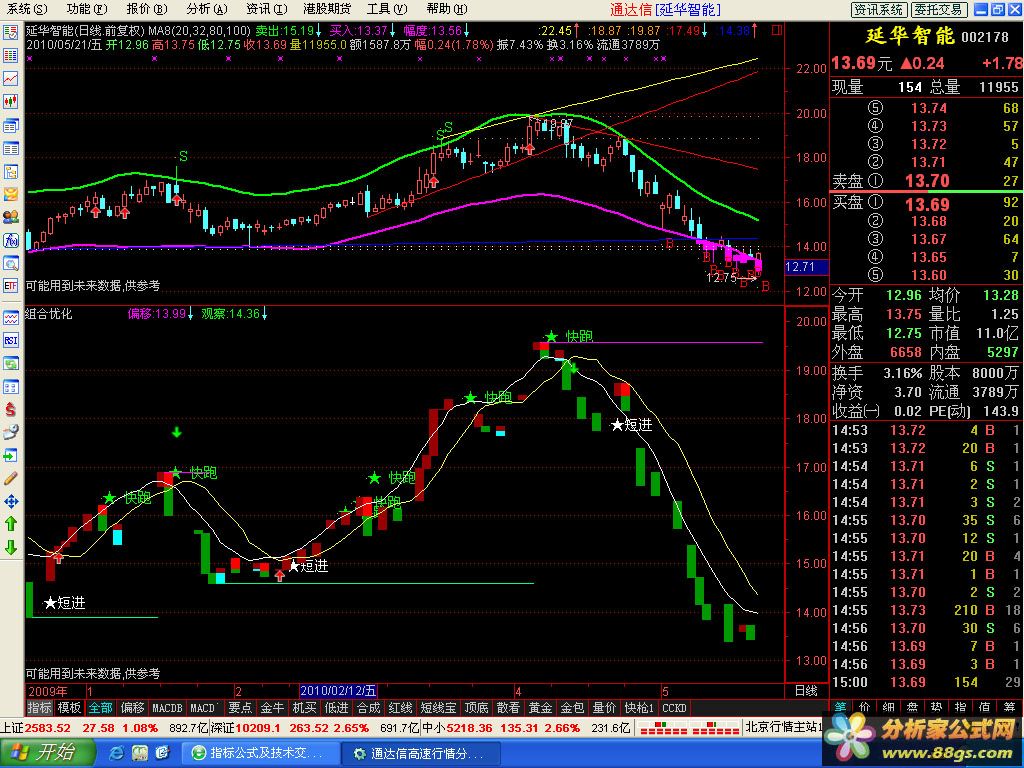Open the Internet Explorer quick launch icon
1024x768 pixels.
click(117, 753)
